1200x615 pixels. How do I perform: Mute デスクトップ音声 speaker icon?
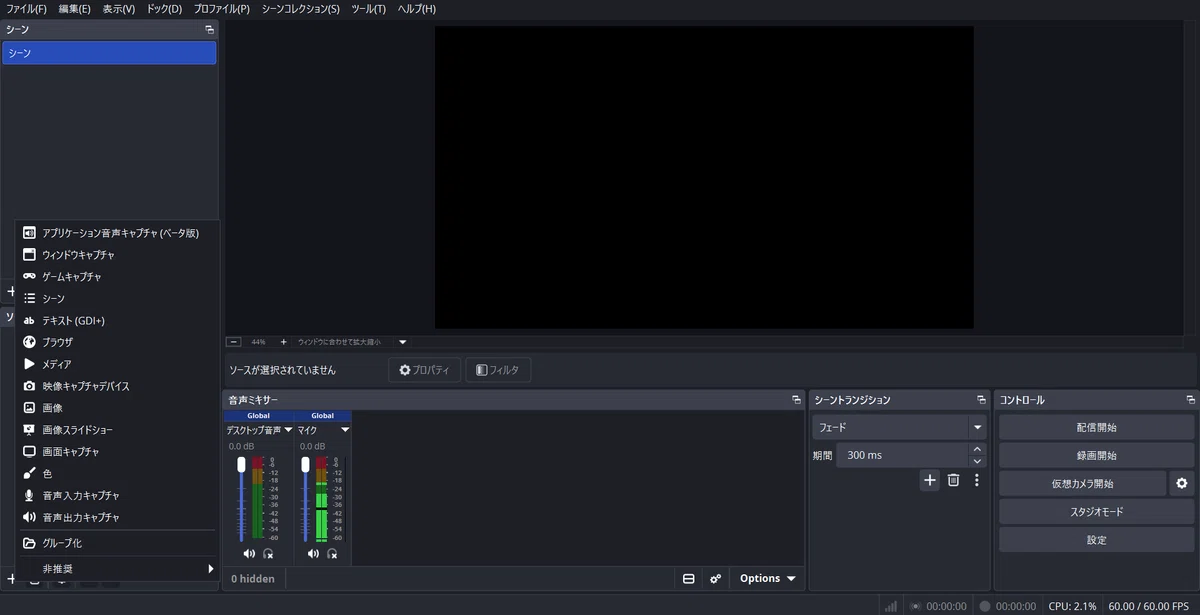[x=249, y=553]
